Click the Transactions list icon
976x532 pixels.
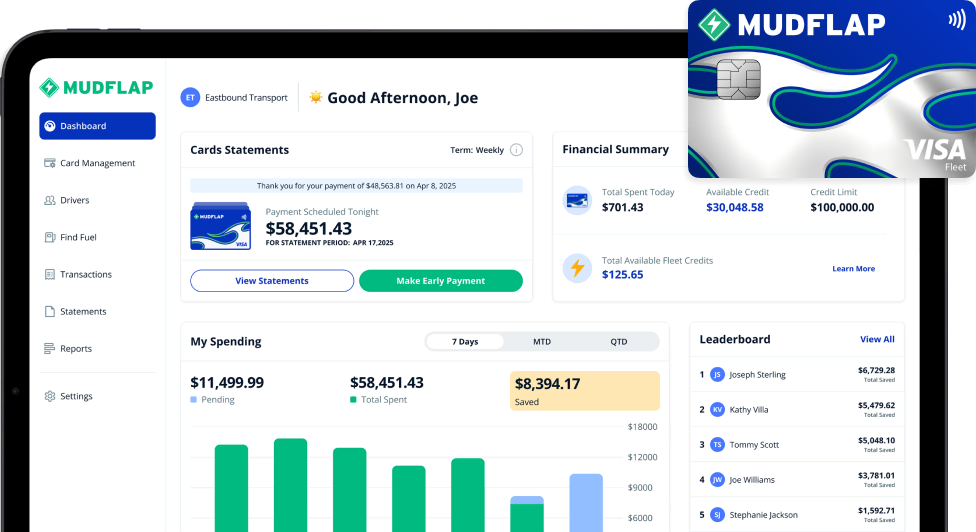click(50, 274)
